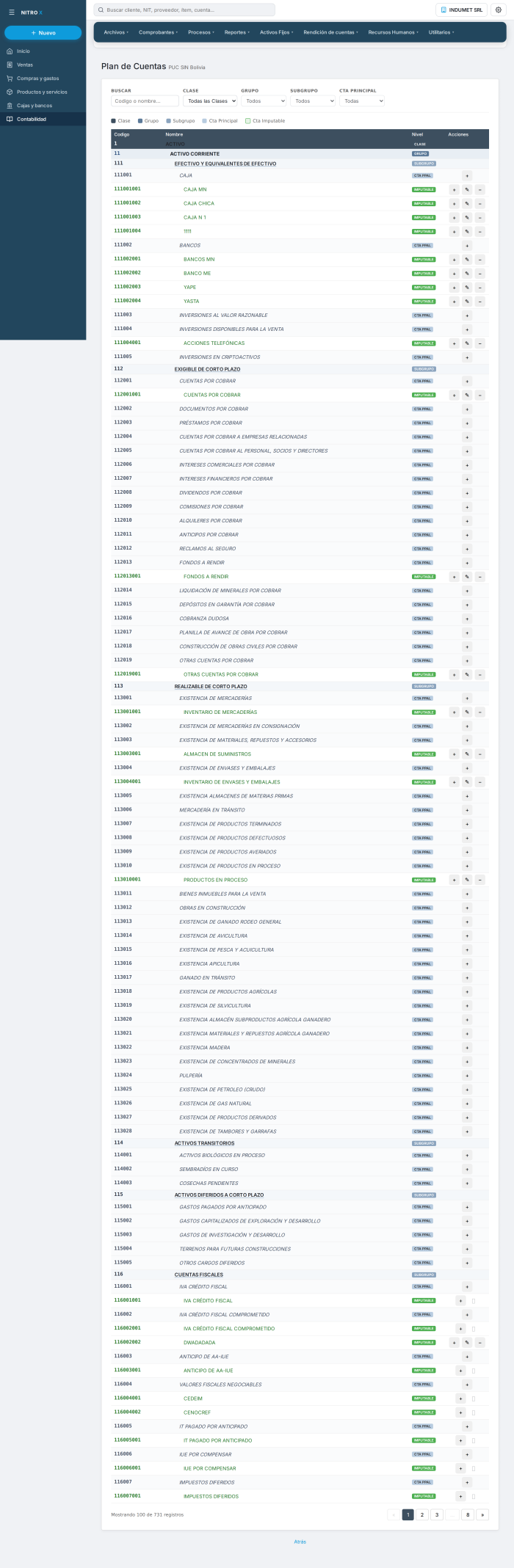Select the ACTIVOS TRANSITORIOS subgroup row

[300, 1143]
